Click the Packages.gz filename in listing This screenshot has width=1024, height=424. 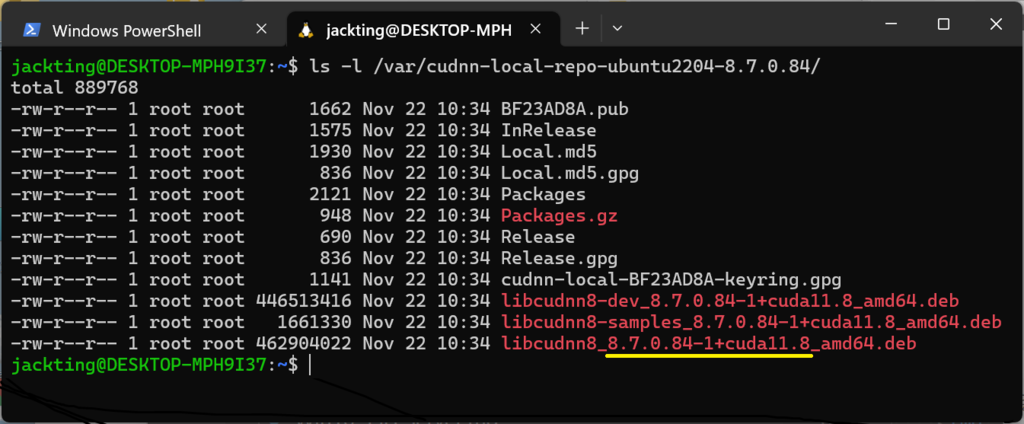(x=559, y=216)
